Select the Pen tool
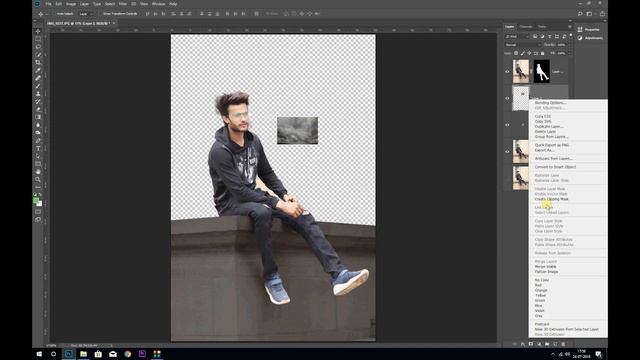The width and height of the screenshot is (640, 360). click(x=38, y=141)
